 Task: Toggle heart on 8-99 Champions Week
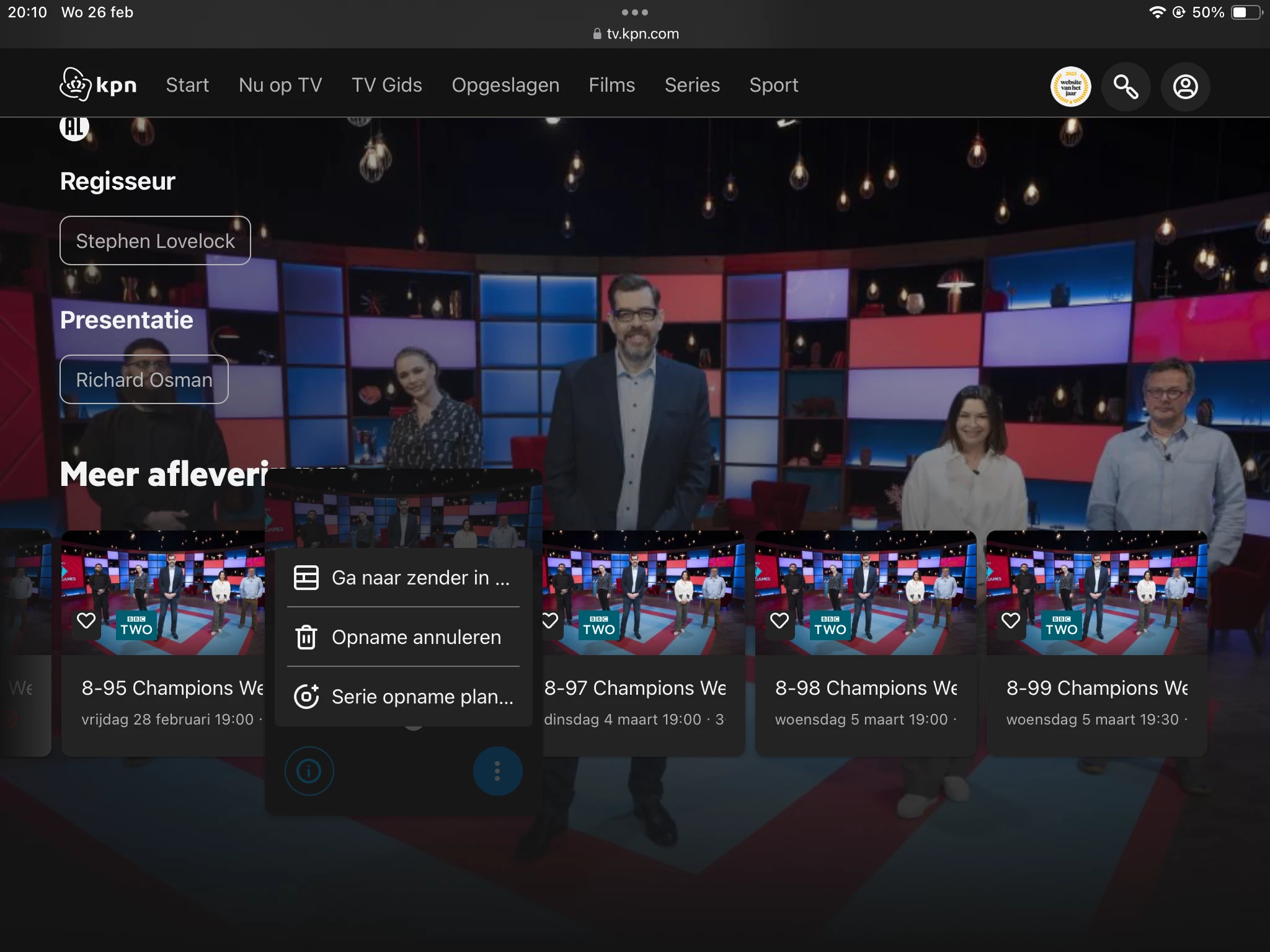coord(1011,620)
